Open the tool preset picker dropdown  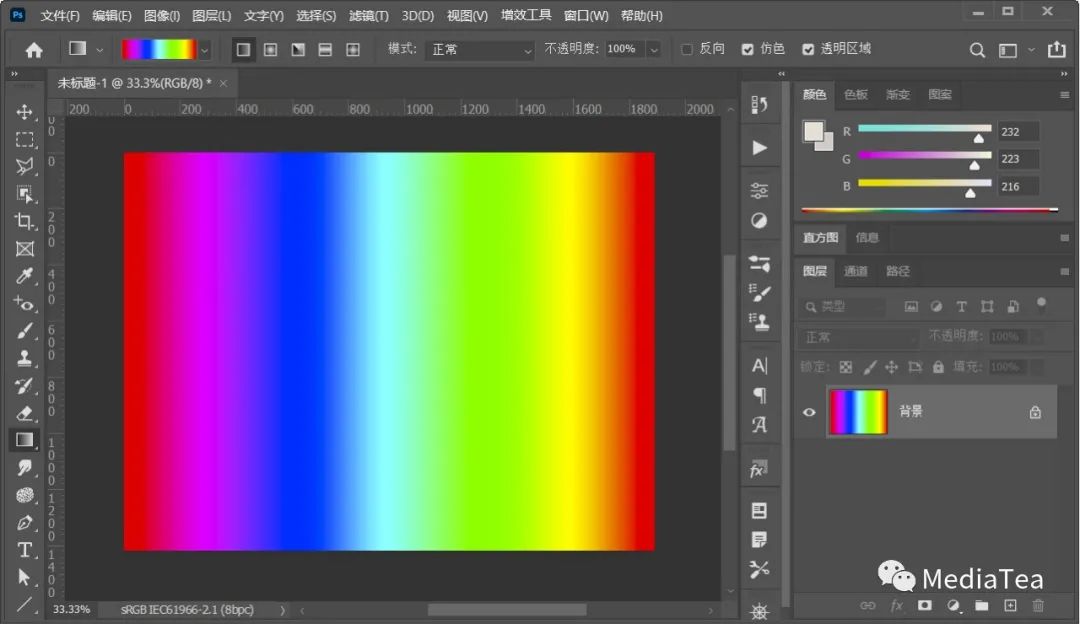point(100,50)
